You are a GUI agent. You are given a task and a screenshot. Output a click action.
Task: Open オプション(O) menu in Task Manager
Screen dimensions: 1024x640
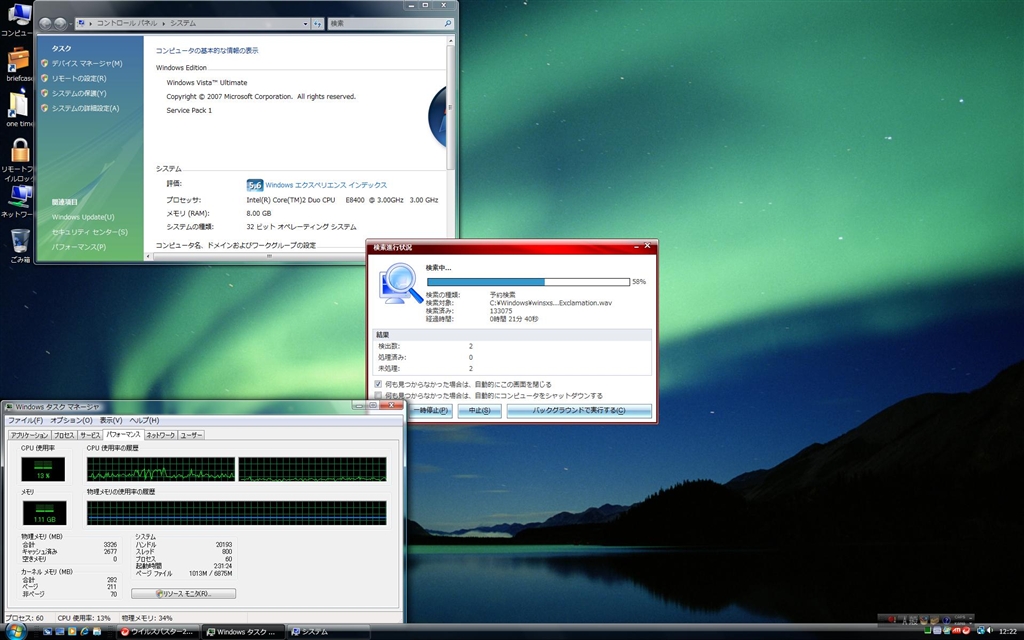[x=71, y=421]
